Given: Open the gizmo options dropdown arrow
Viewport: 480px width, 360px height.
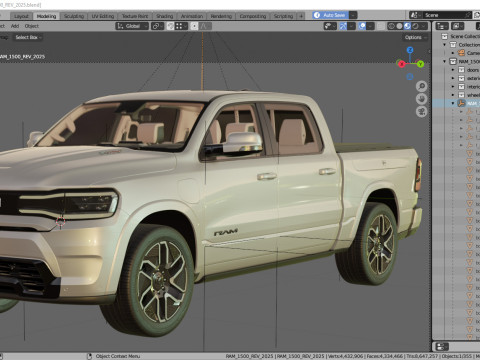Looking at the screenshot, I should click(351, 26).
